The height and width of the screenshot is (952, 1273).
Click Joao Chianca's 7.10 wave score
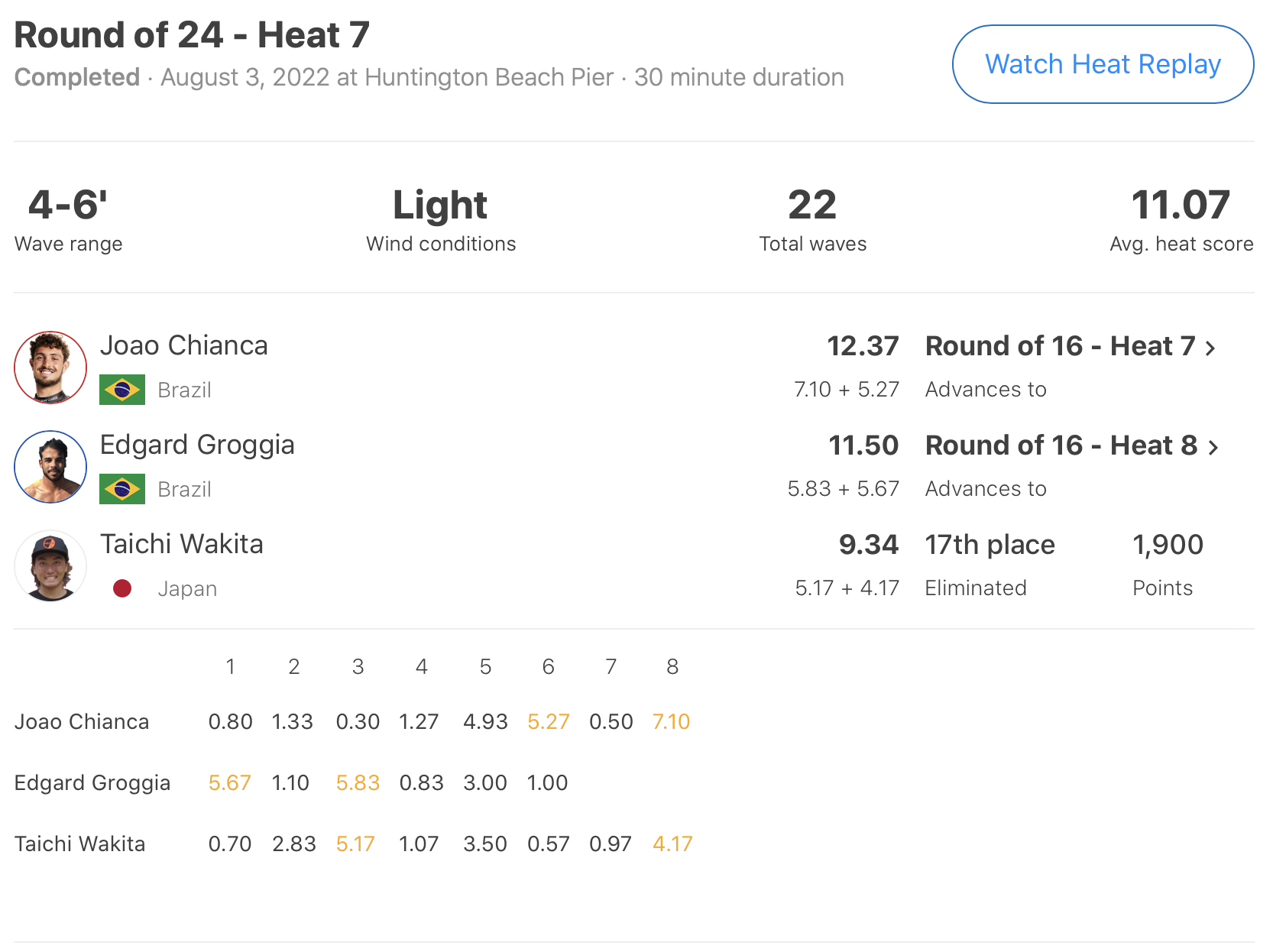[x=671, y=722]
